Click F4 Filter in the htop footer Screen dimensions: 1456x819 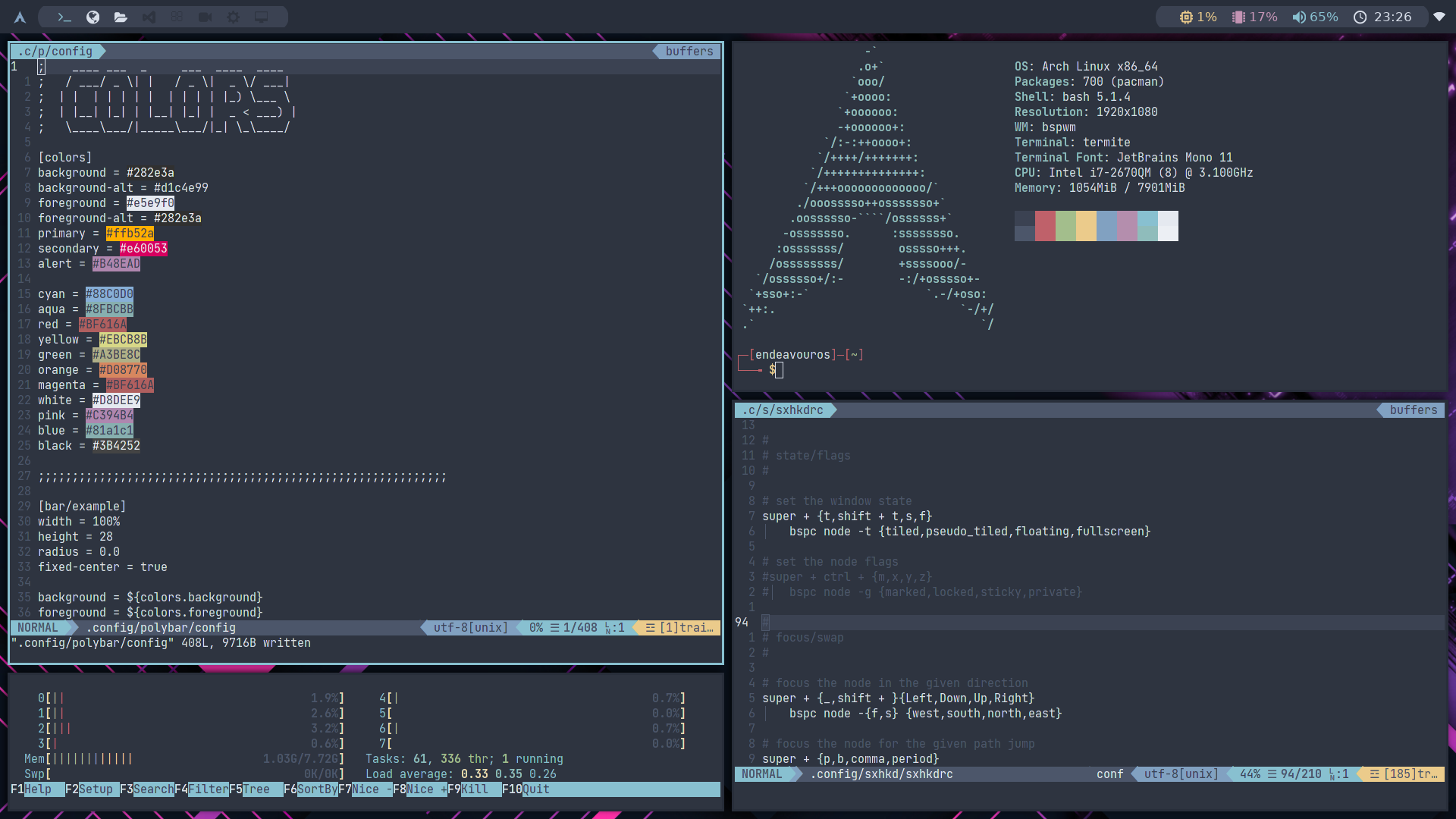202,789
